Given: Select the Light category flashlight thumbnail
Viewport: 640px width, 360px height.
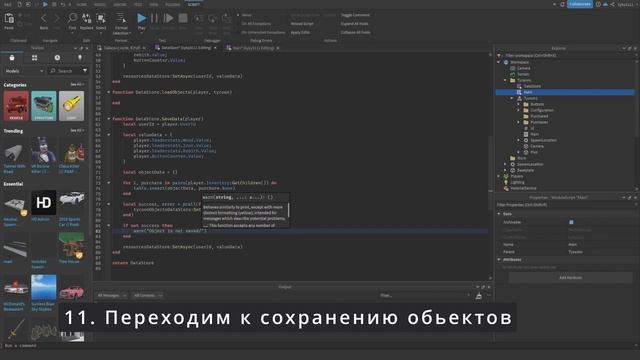Looking at the screenshot, I should 71,106.
